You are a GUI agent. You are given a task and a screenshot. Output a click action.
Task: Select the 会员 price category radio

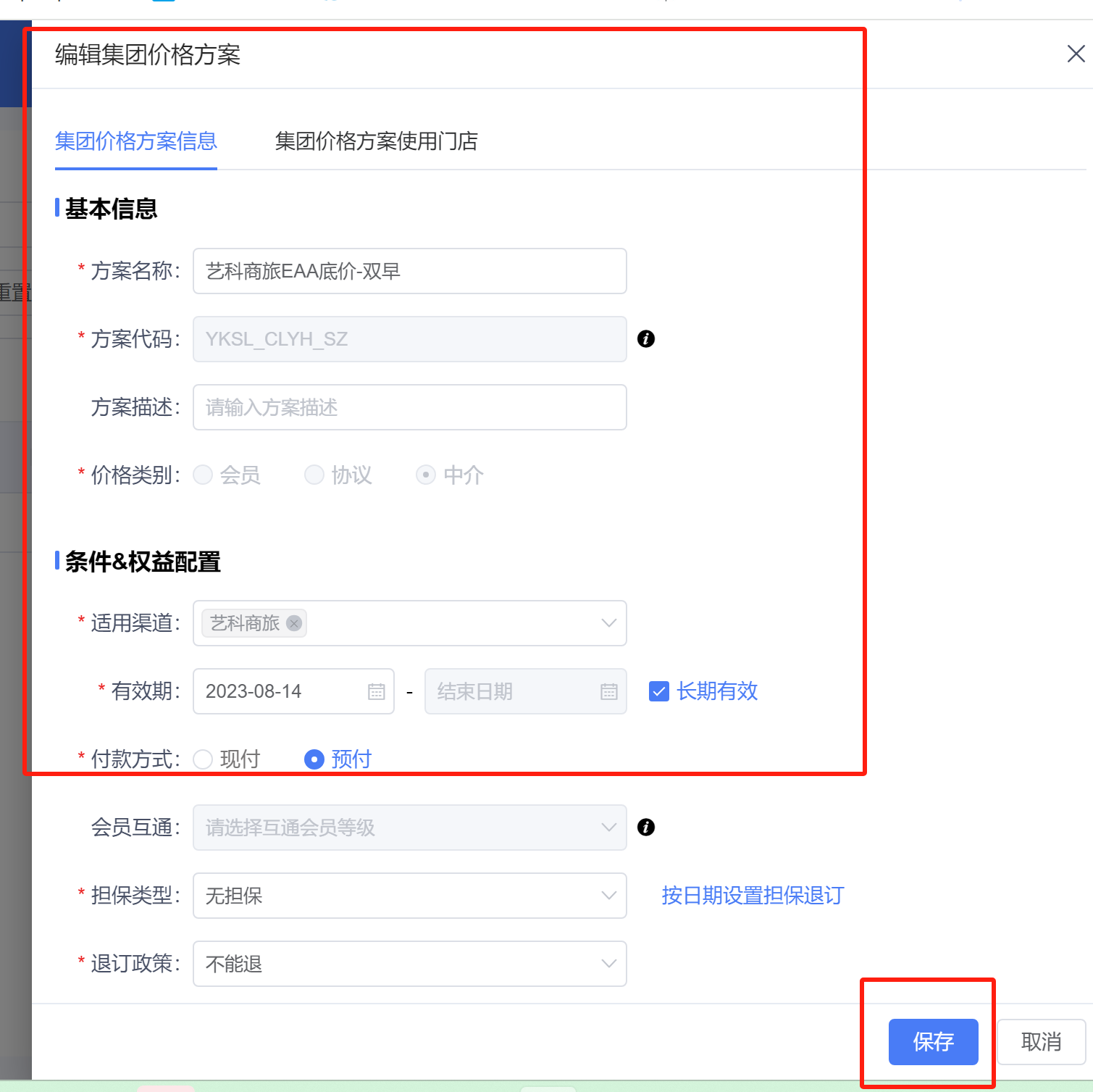pos(203,475)
